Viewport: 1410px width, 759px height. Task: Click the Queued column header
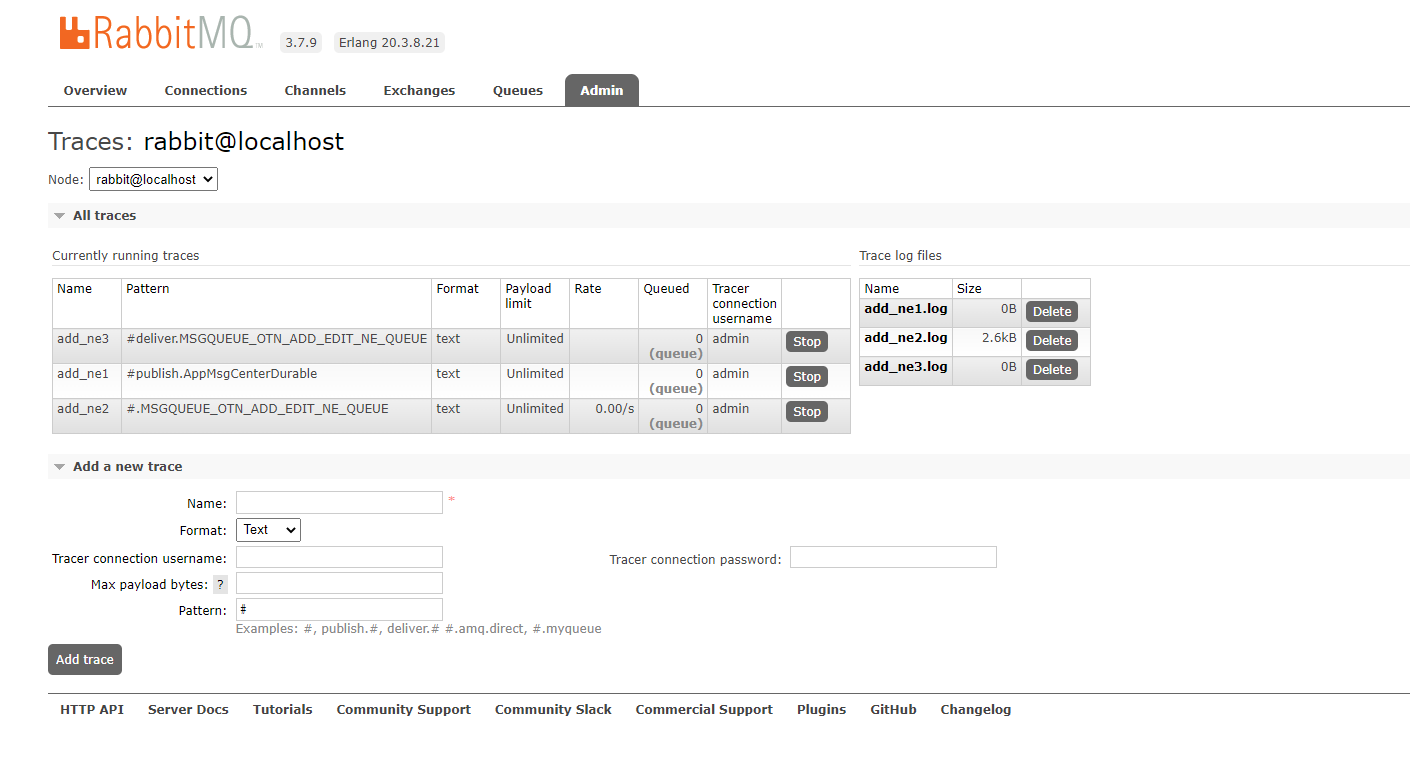point(673,303)
